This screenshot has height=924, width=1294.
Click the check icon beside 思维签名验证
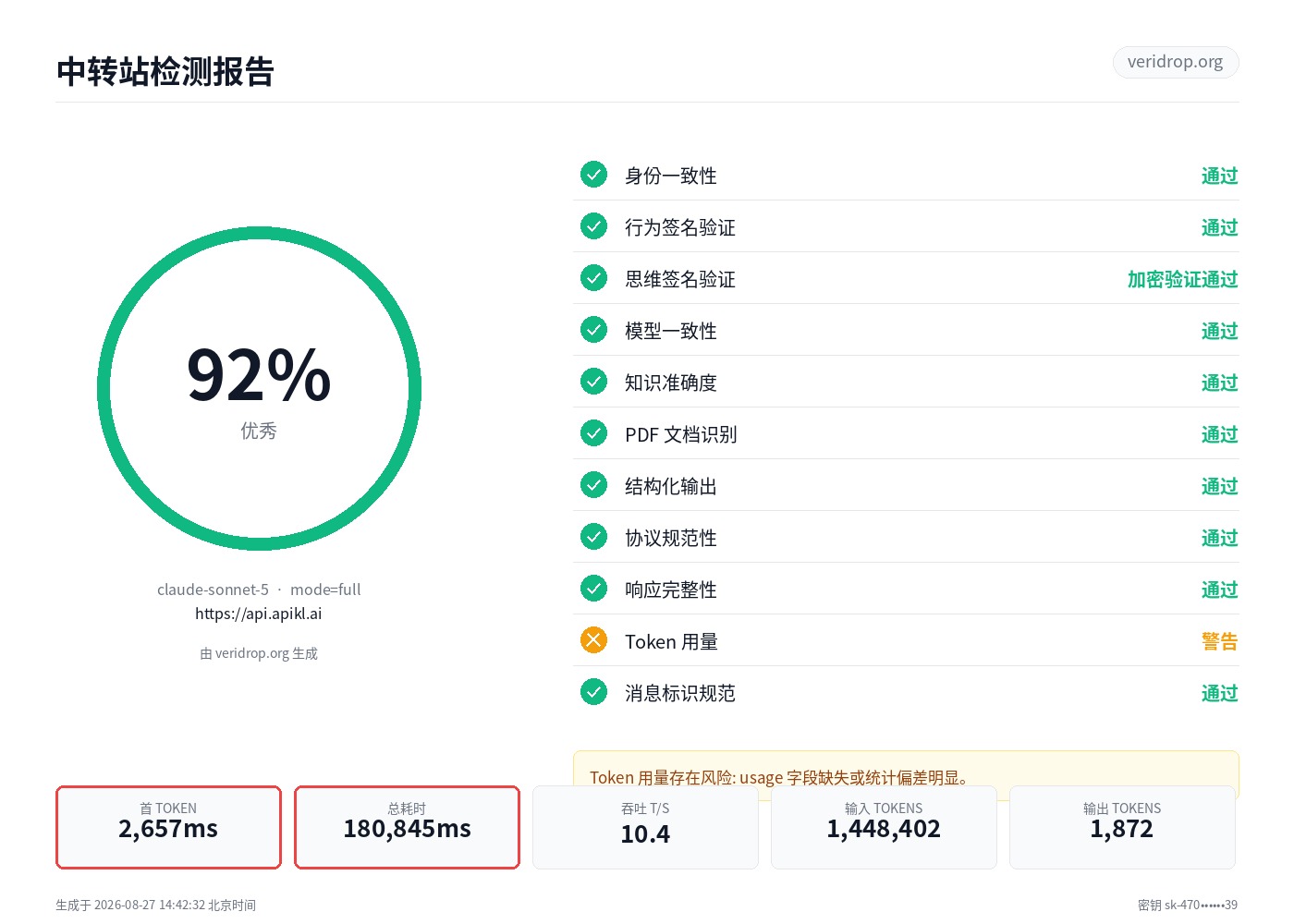[x=593, y=278]
